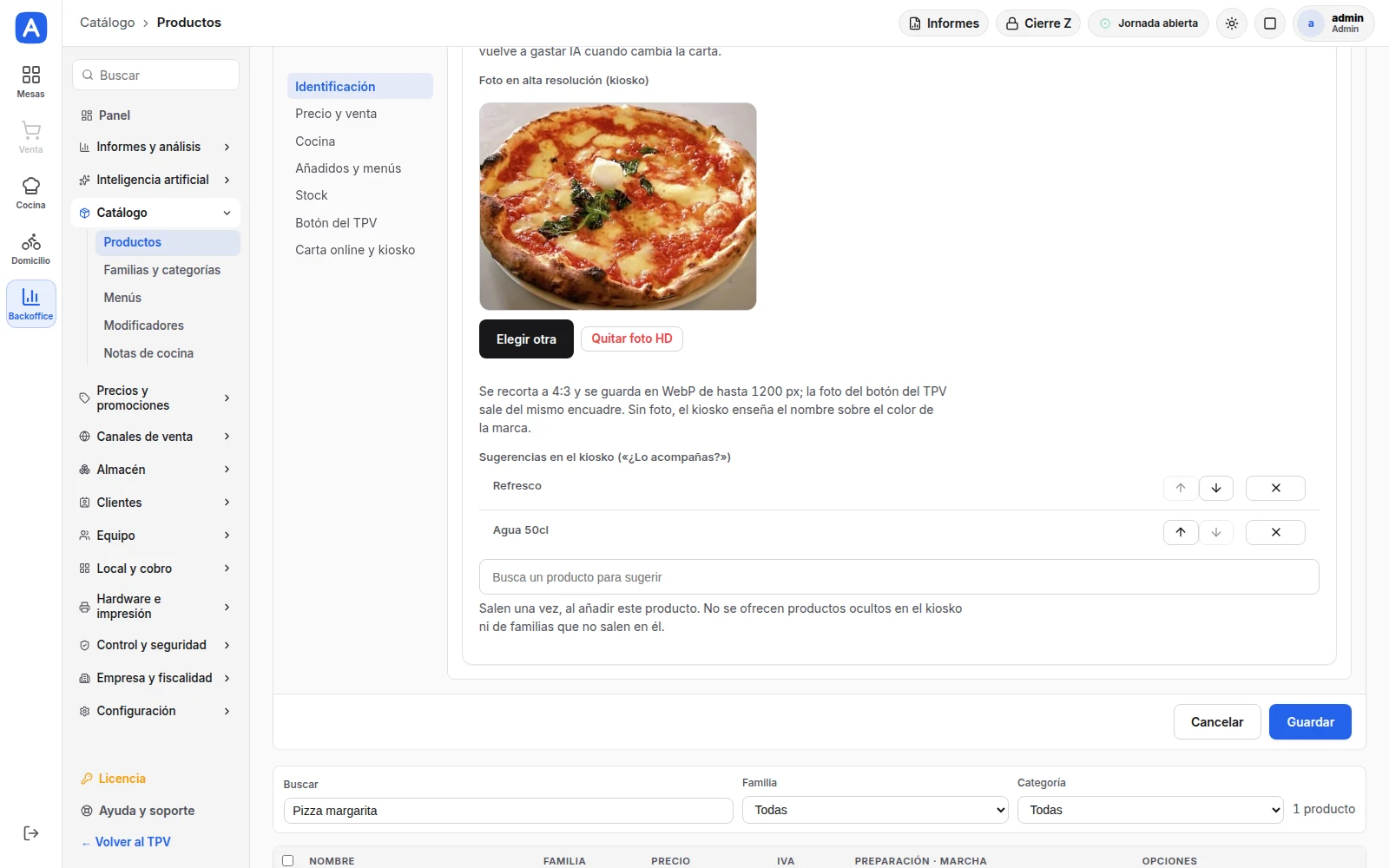This screenshot has width=1389, height=868.
Task: Open the Mesas view in left rail
Action: click(30, 82)
